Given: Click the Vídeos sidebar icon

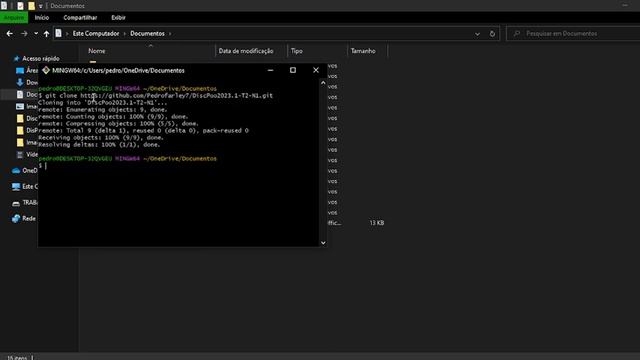Looking at the screenshot, I should (x=20, y=155).
